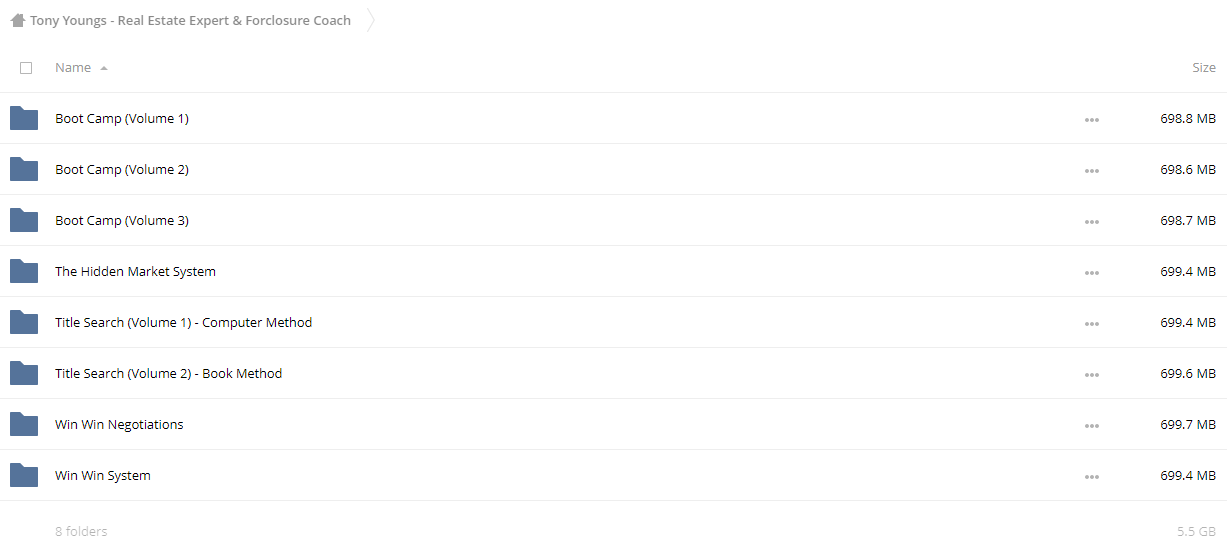Screen dimensions: 1227x547
Task: Click the home icon in breadcrumb
Action: 18,20
